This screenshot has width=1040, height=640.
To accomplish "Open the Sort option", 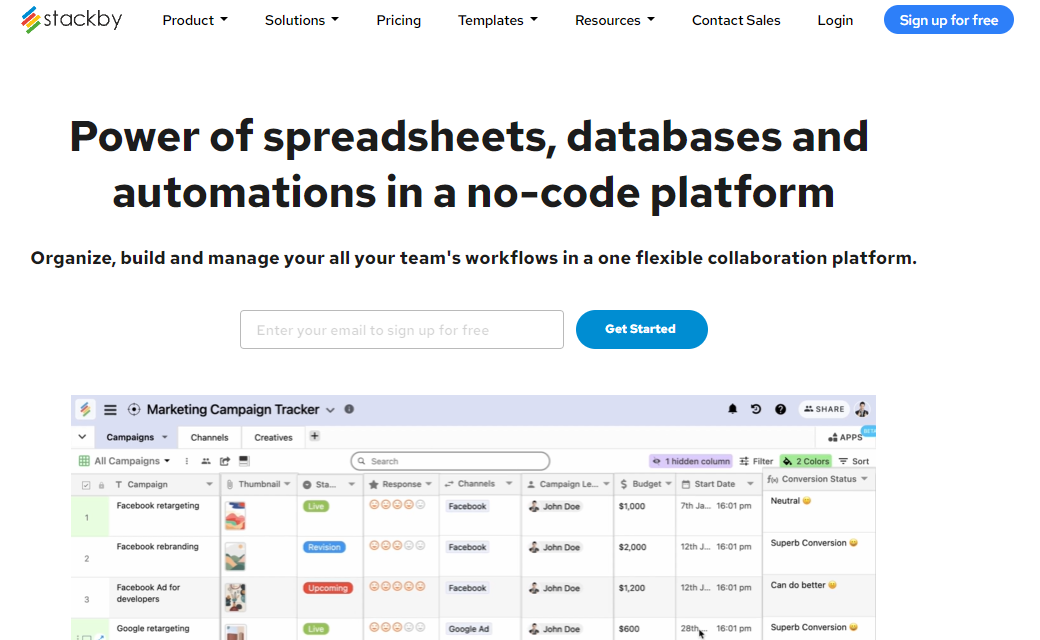I will (854, 461).
